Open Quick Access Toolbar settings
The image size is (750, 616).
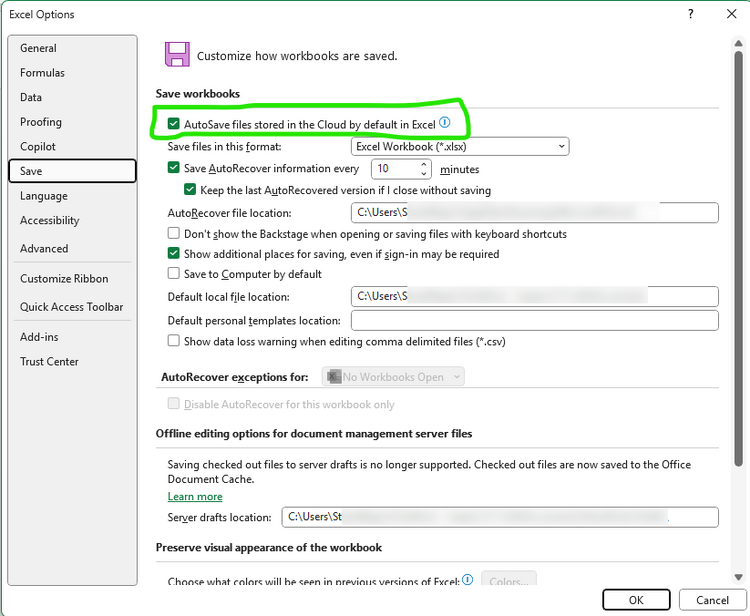click(x=71, y=307)
